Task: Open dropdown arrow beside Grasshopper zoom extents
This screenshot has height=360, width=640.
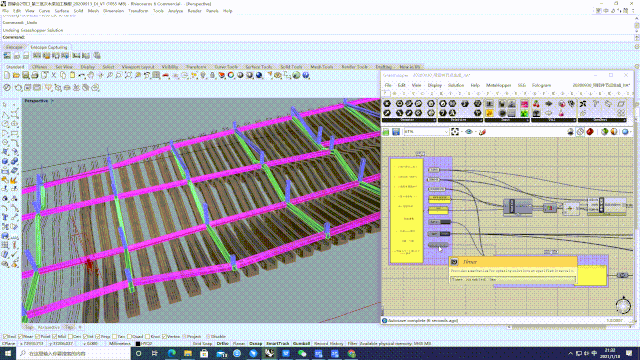Action: tap(462, 132)
